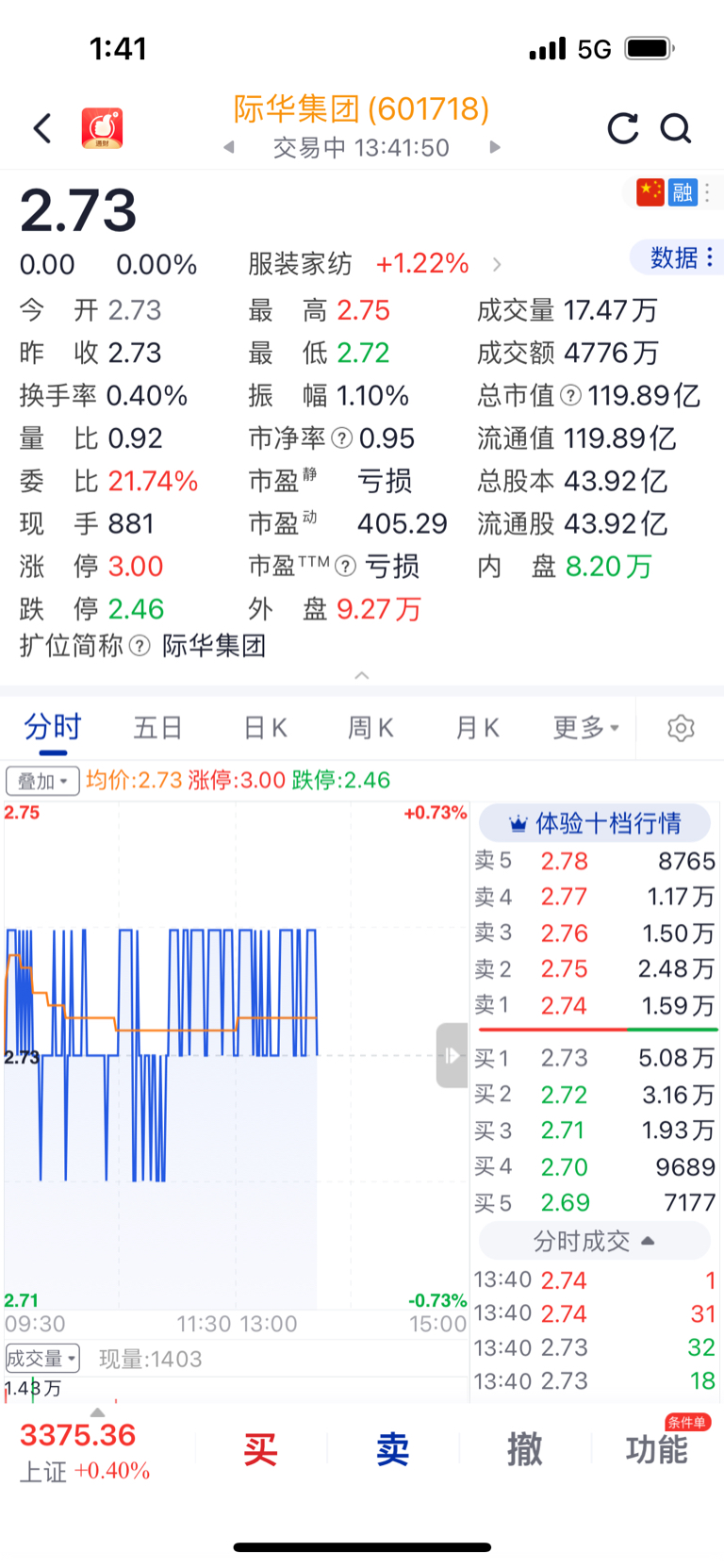Select 卖5 price 2.78 row

[595, 861]
